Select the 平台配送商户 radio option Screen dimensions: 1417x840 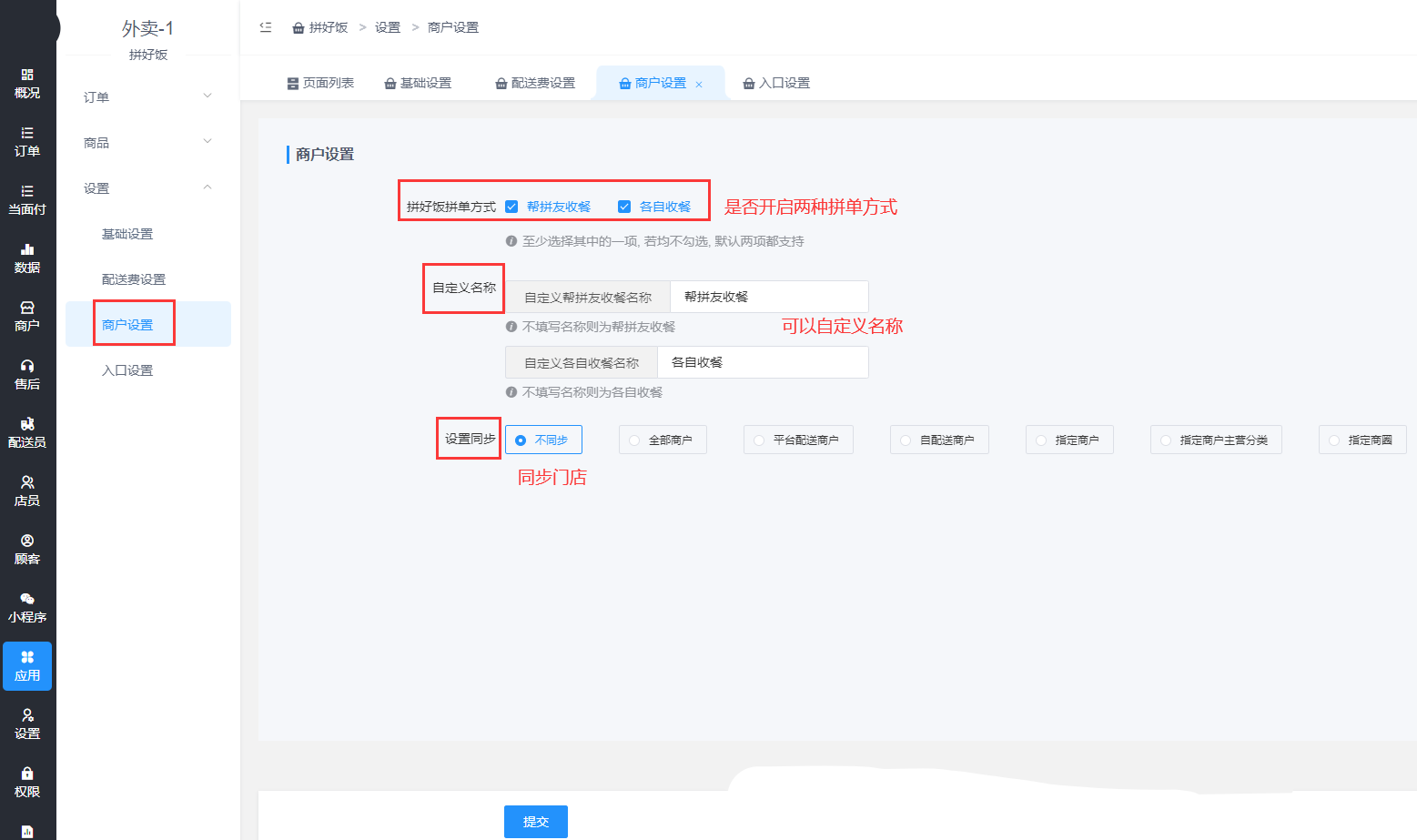click(798, 440)
